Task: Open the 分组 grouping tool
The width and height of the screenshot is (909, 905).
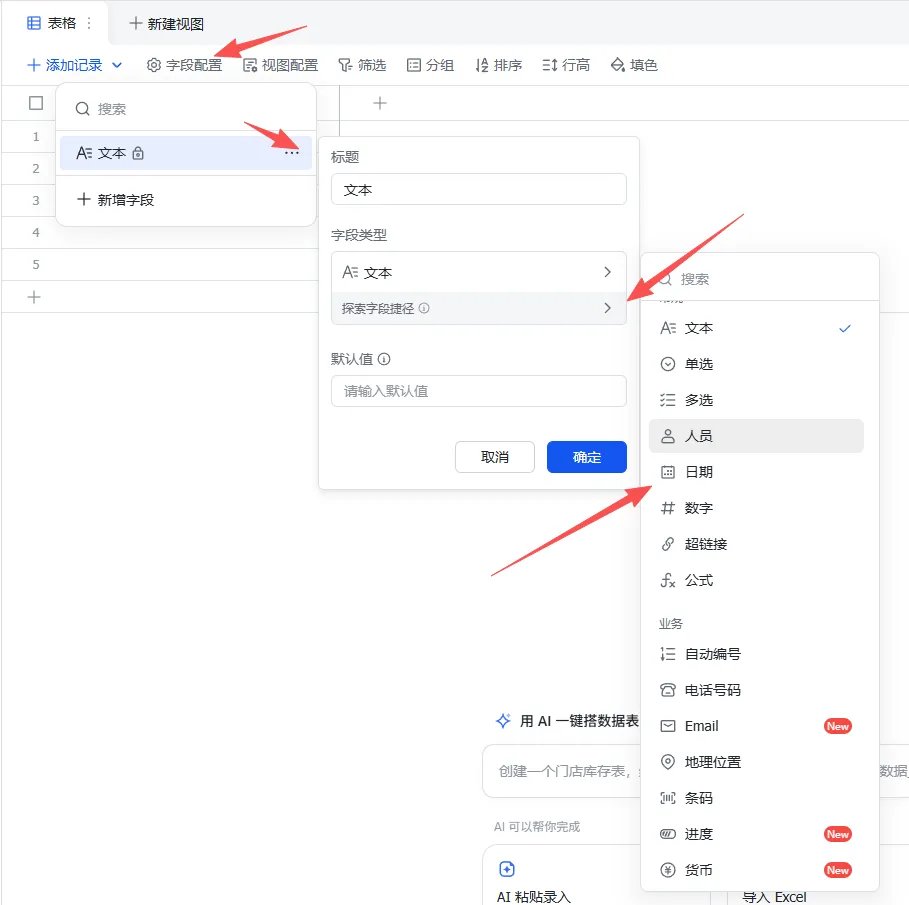Action: coord(430,65)
